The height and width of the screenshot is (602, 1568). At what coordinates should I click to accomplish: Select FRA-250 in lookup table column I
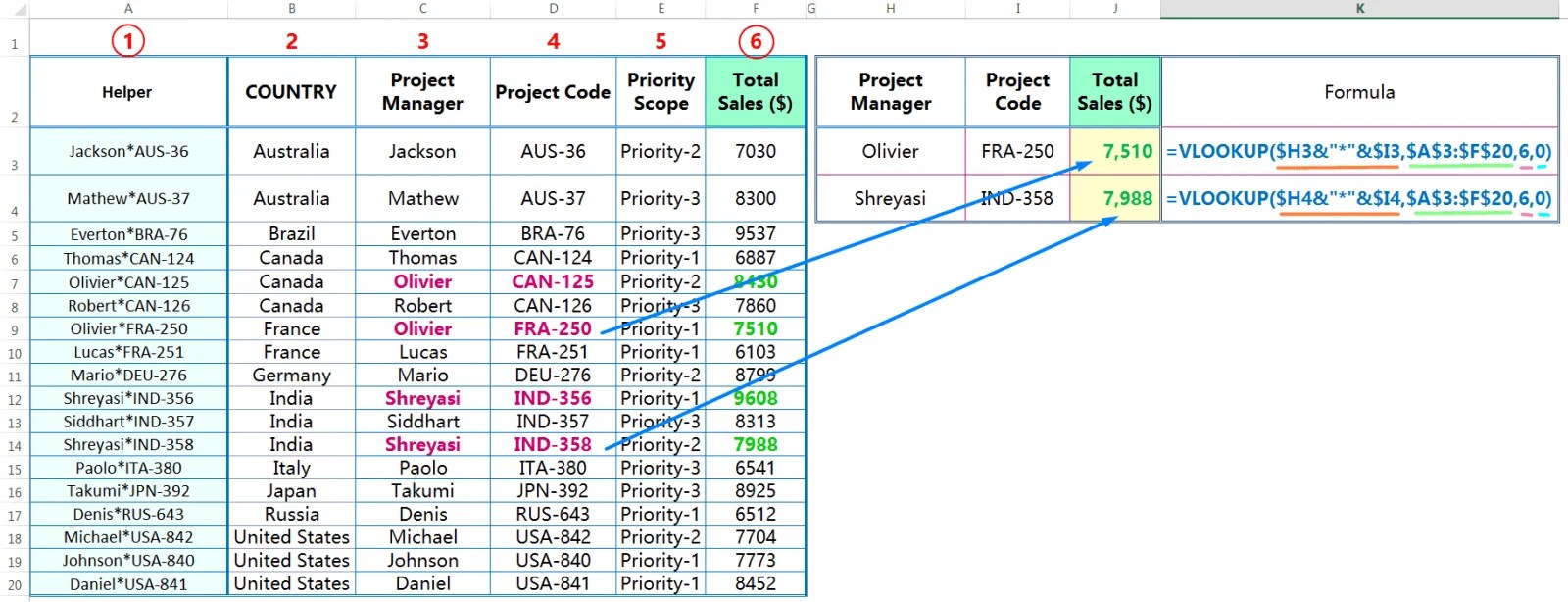point(1017,152)
